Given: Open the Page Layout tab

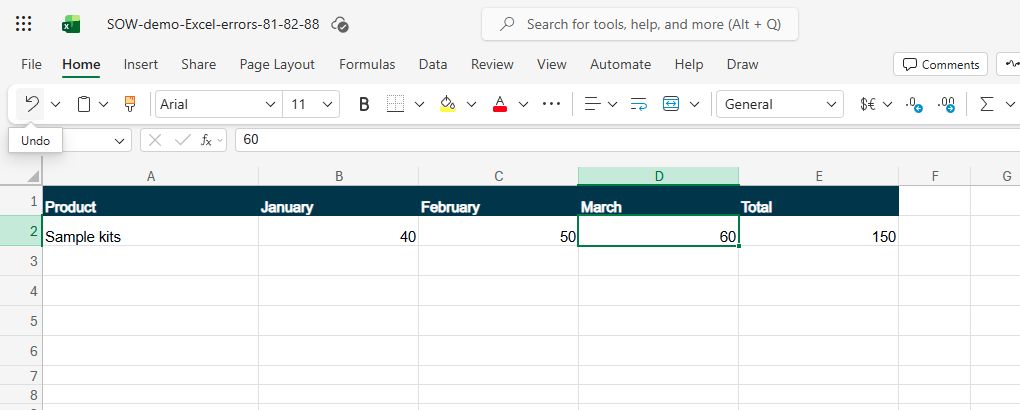Looking at the screenshot, I should tap(277, 64).
